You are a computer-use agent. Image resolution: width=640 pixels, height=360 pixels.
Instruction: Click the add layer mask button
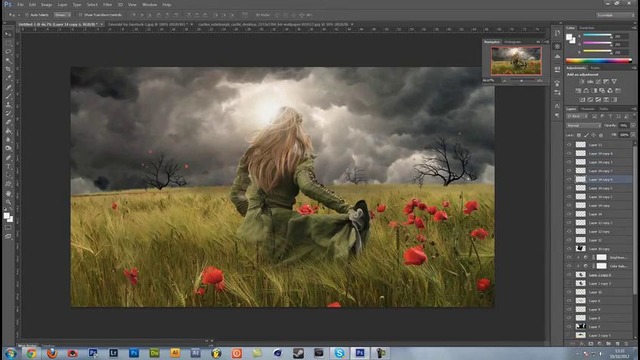pos(591,344)
